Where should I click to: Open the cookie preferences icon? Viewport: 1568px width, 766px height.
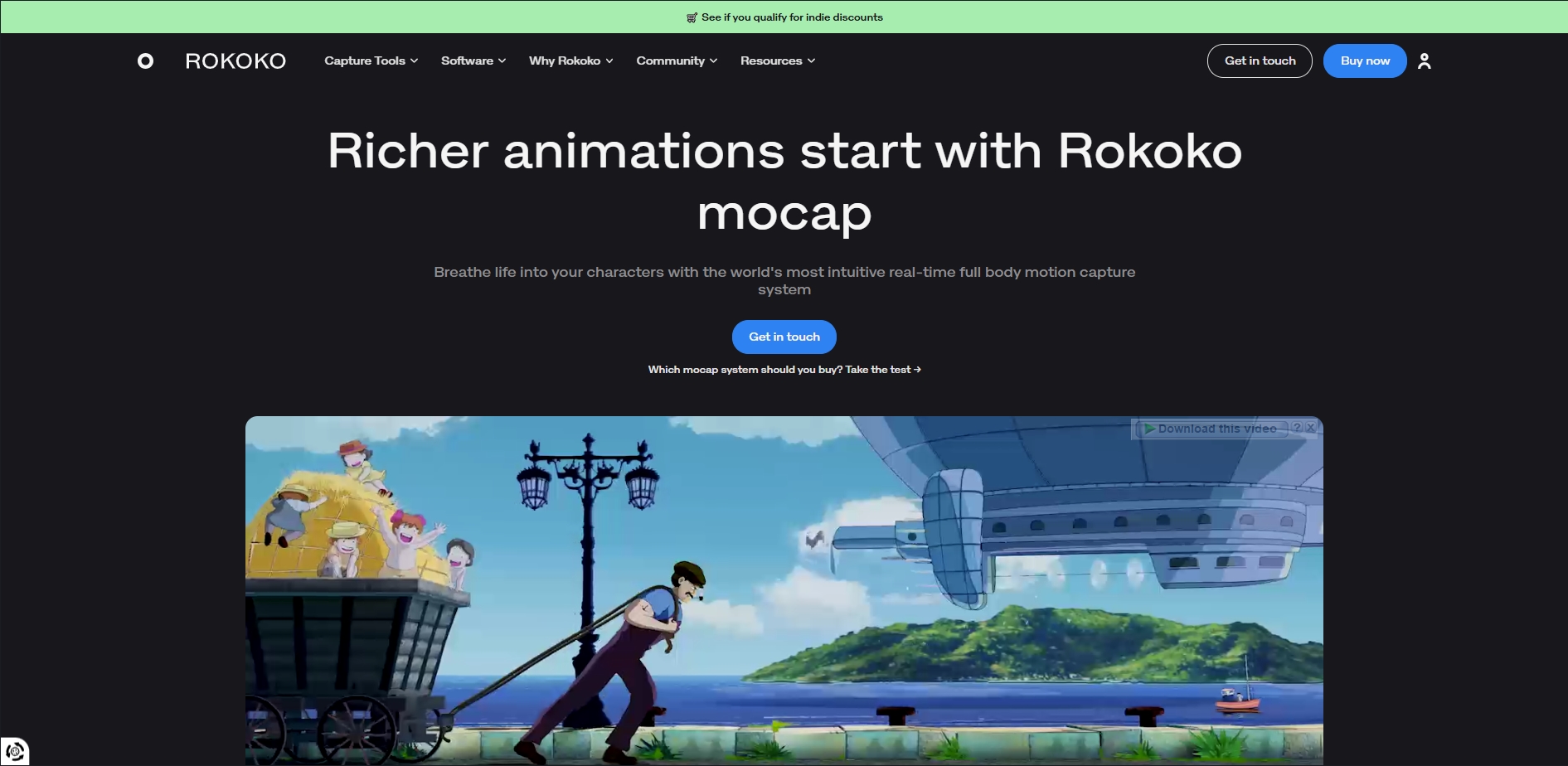coord(15,752)
